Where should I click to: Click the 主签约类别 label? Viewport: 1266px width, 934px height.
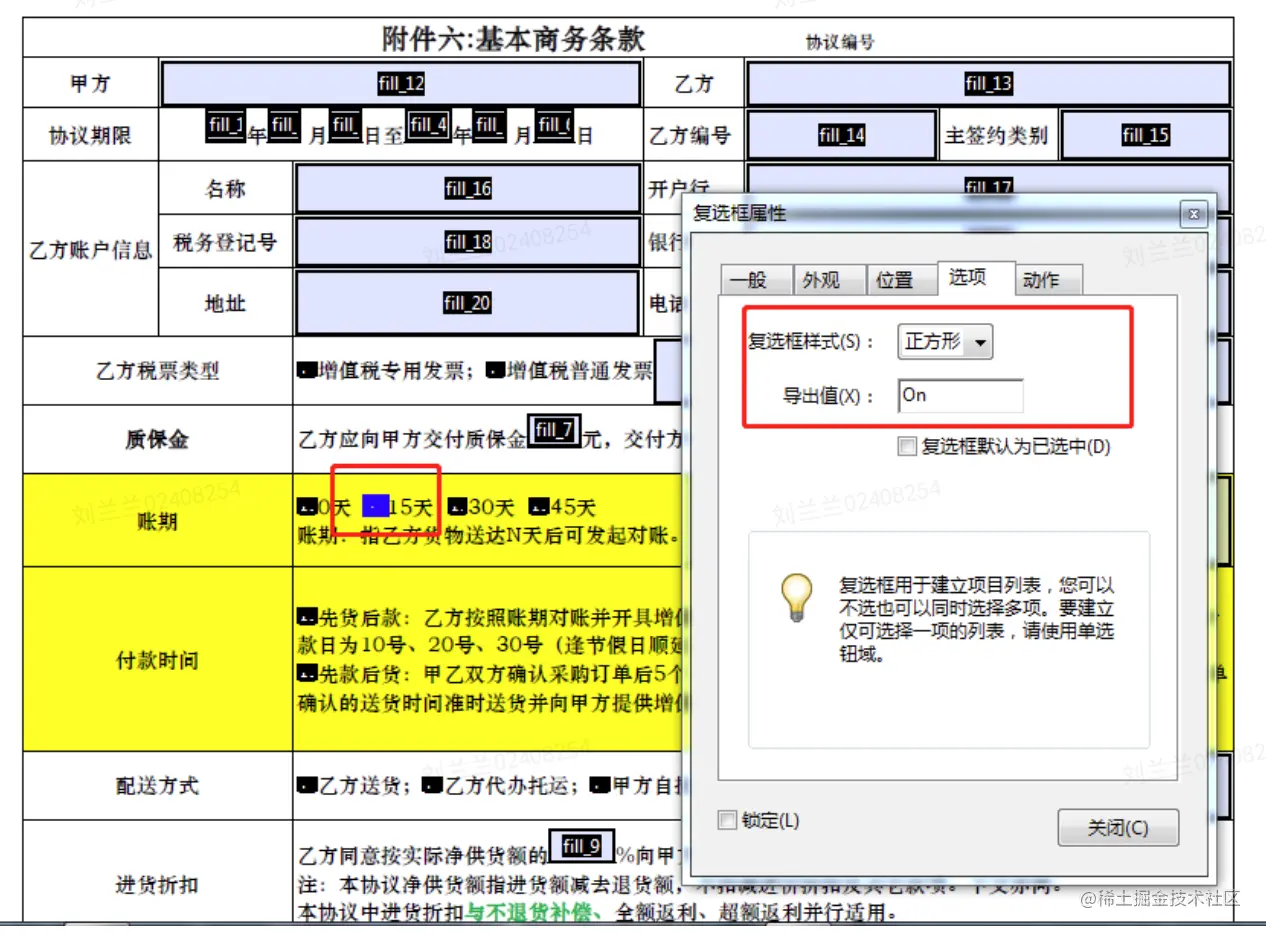(x=996, y=136)
